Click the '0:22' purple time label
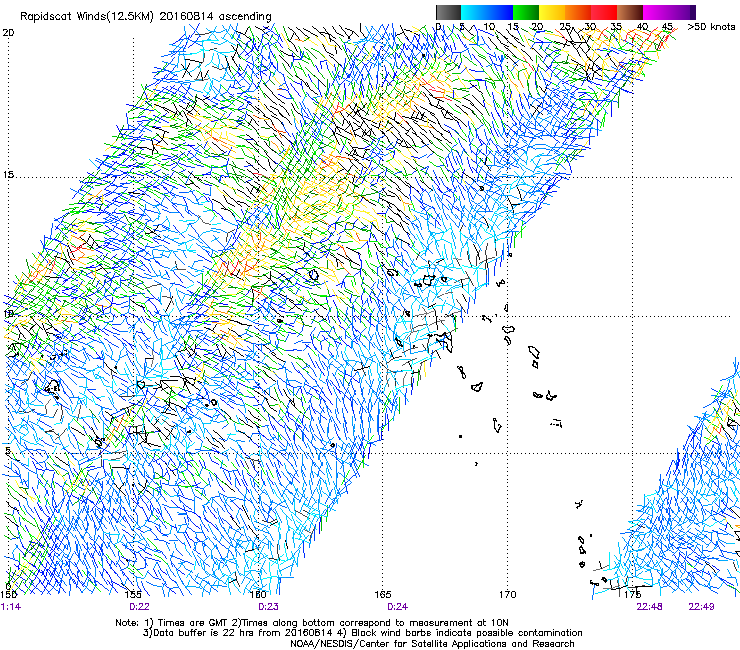 pyautogui.click(x=139, y=607)
